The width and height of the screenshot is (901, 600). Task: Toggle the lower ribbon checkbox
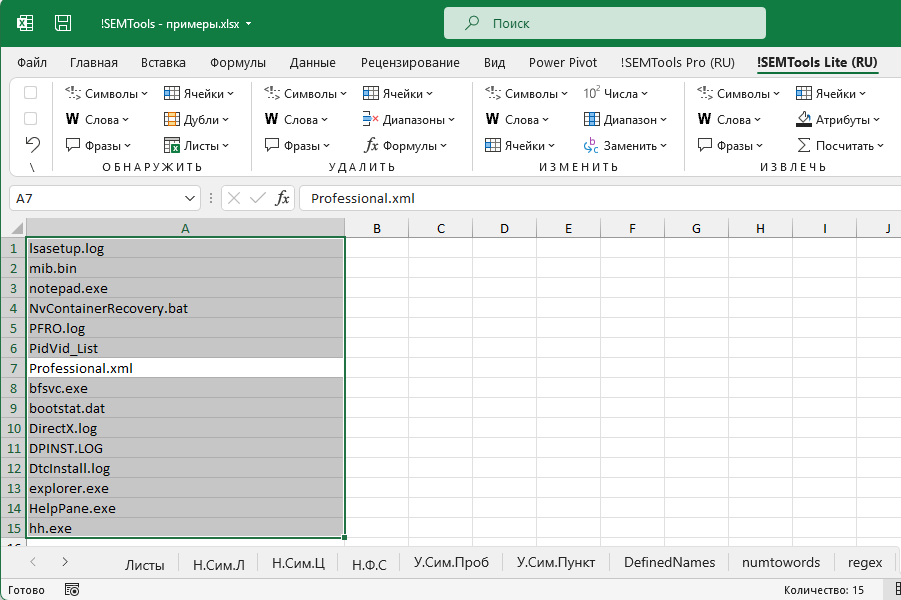(x=30, y=118)
